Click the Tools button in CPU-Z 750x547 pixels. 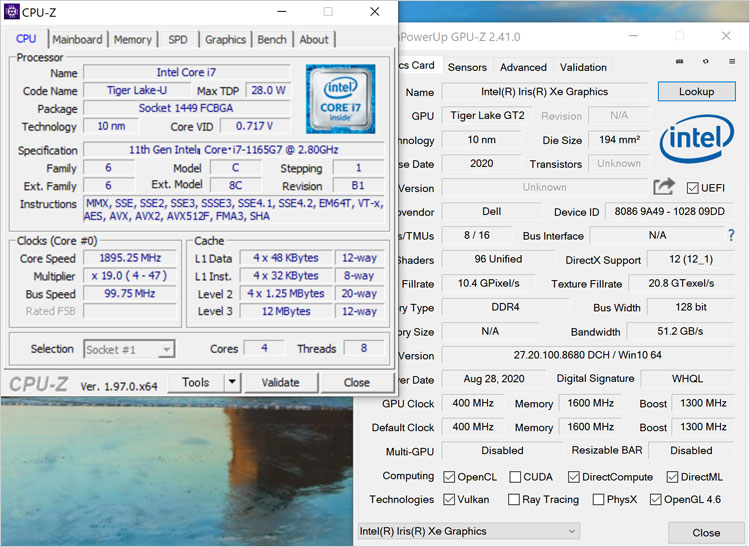[x=196, y=382]
